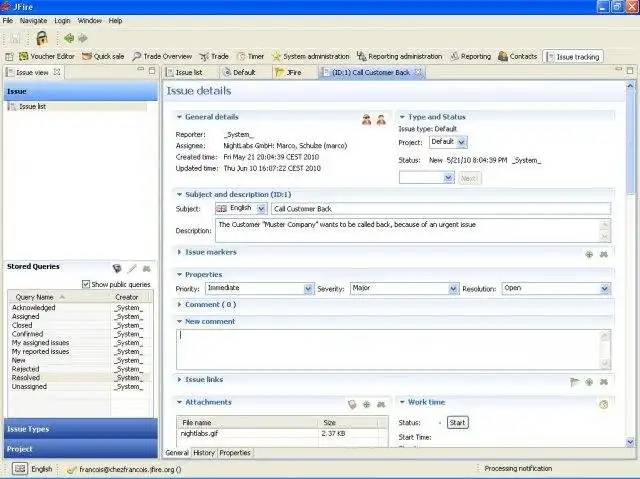This screenshot has height=479, width=640.
Task: Expand the Project panel
Action: (80, 448)
